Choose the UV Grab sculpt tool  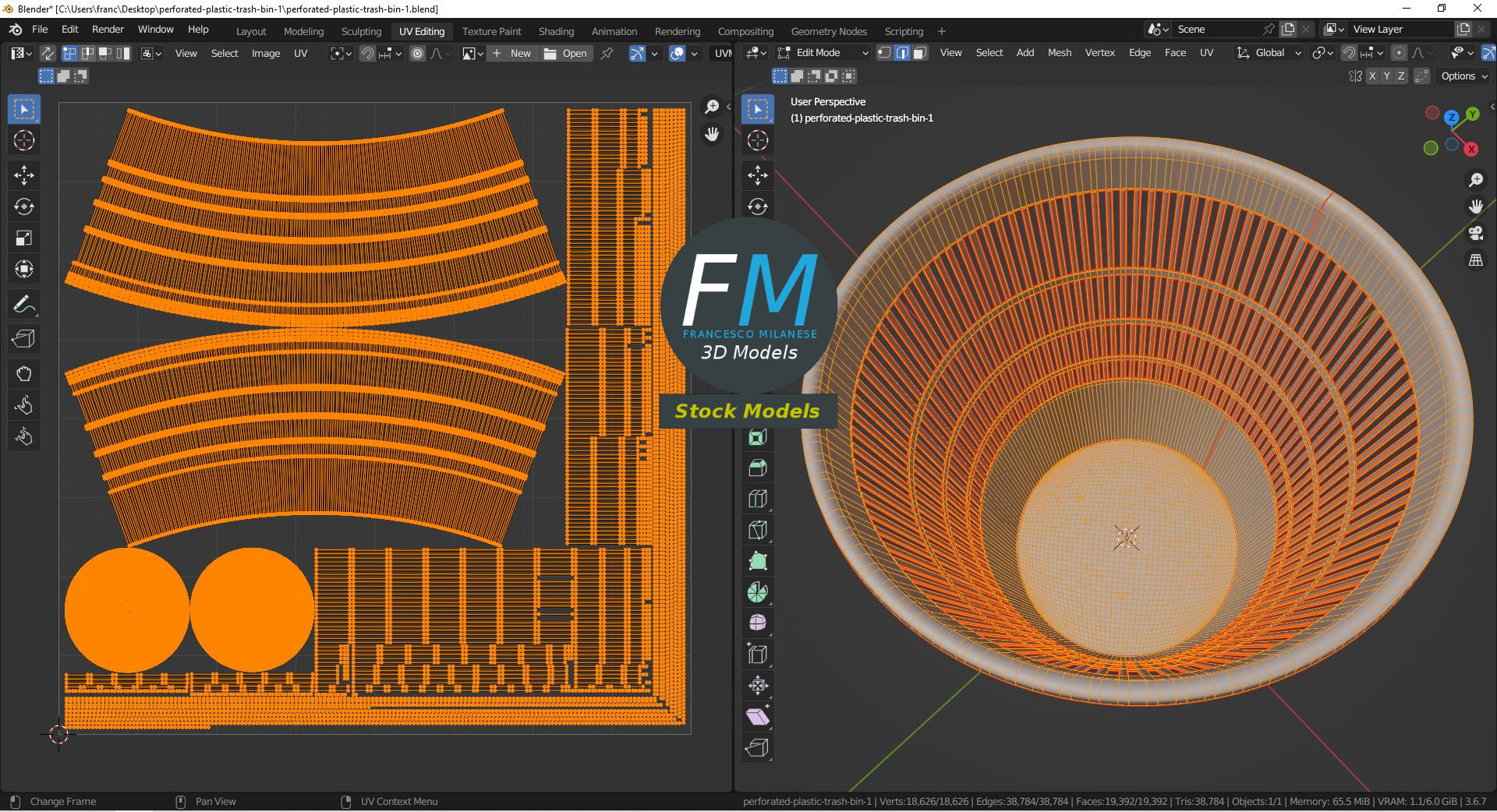[x=24, y=374]
